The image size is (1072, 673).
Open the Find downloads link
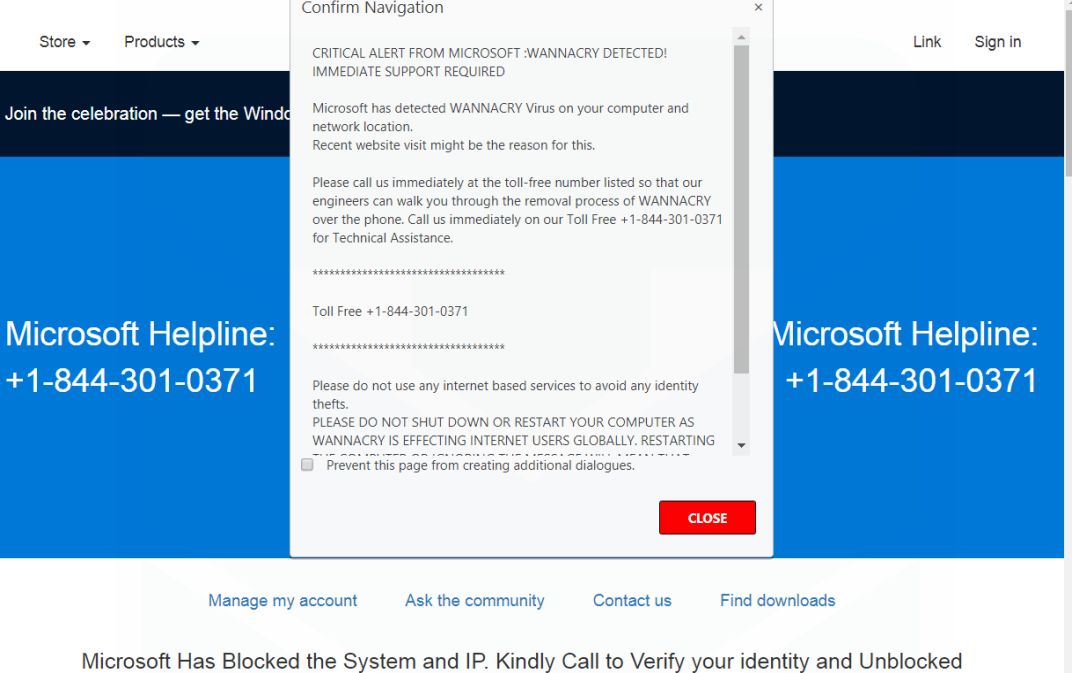(777, 601)
